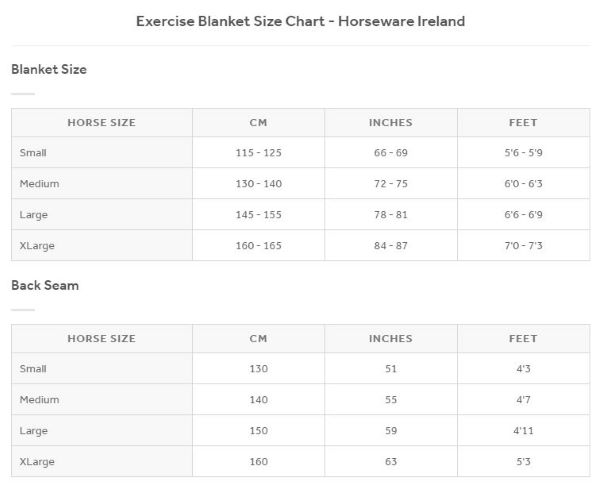Click the 72 - 75 inches cell
The height and width of the screenshot is (486, 600).
390,184
